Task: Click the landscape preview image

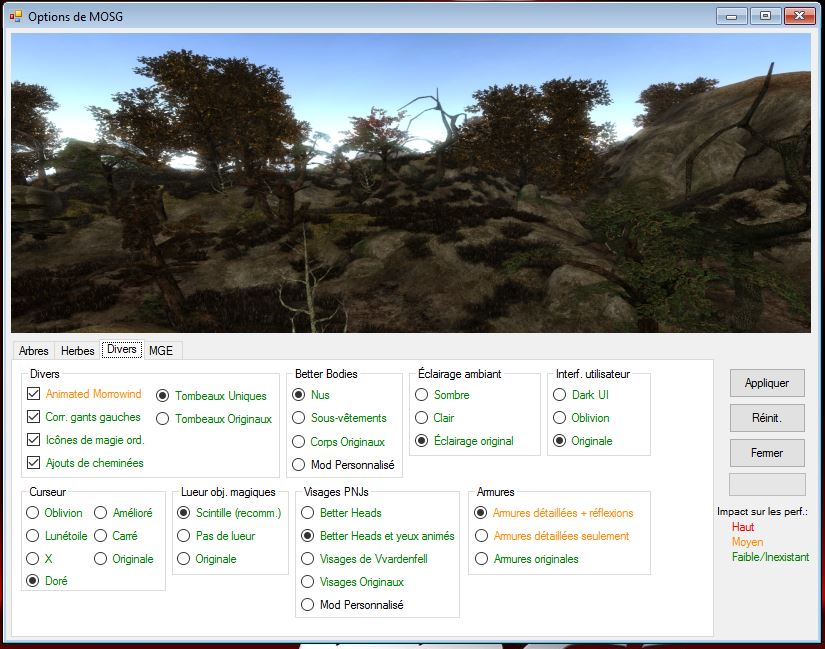Action: pyautogui.click(x=411, y=183)
